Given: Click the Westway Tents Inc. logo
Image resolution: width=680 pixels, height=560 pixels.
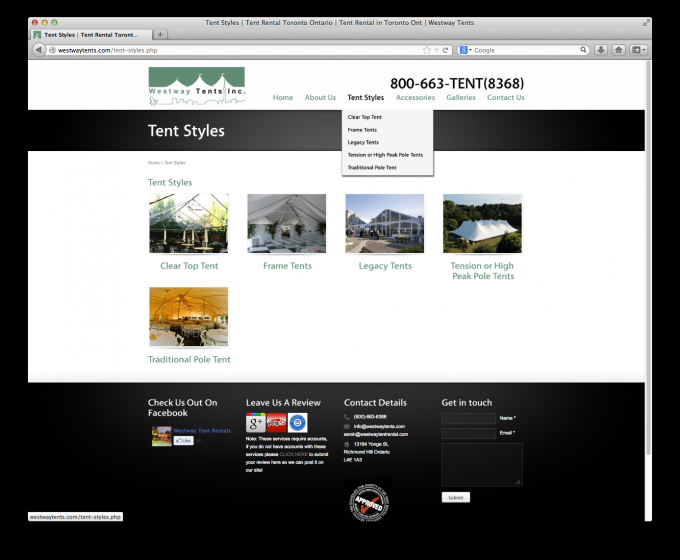Looking at the screenshot, I should [196, 86].
